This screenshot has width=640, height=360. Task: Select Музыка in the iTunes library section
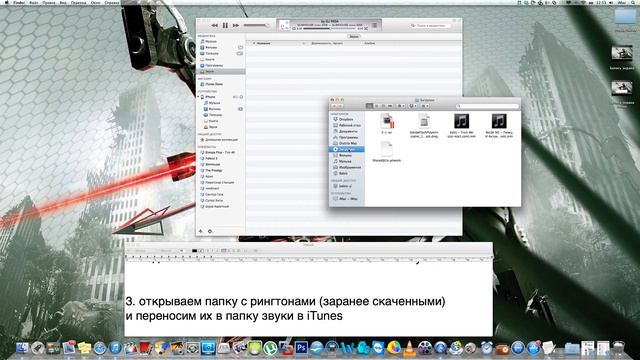click(211, 41)
